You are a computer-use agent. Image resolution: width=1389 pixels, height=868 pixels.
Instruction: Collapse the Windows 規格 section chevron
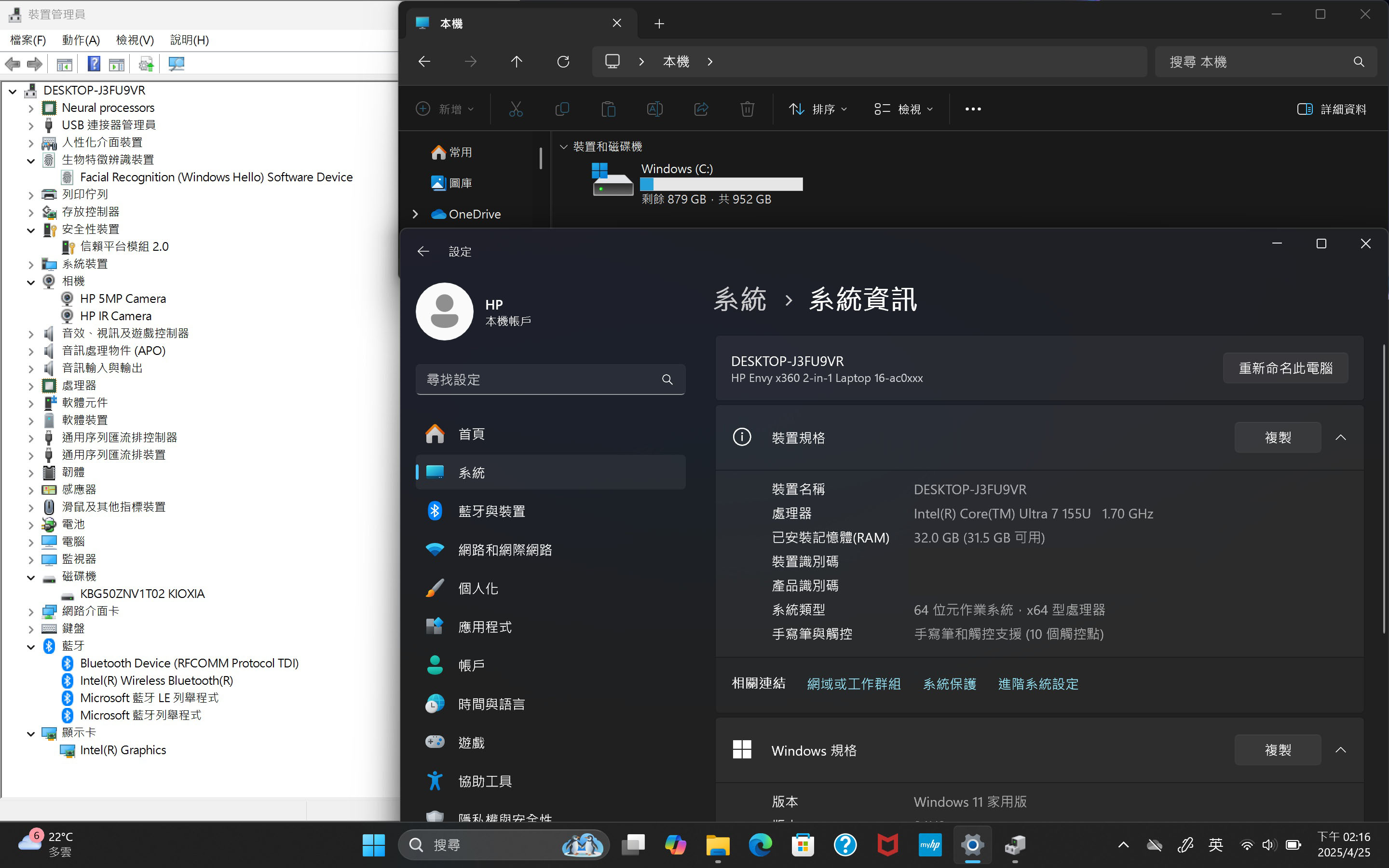pyautogui.click(x=1341, y=750)
